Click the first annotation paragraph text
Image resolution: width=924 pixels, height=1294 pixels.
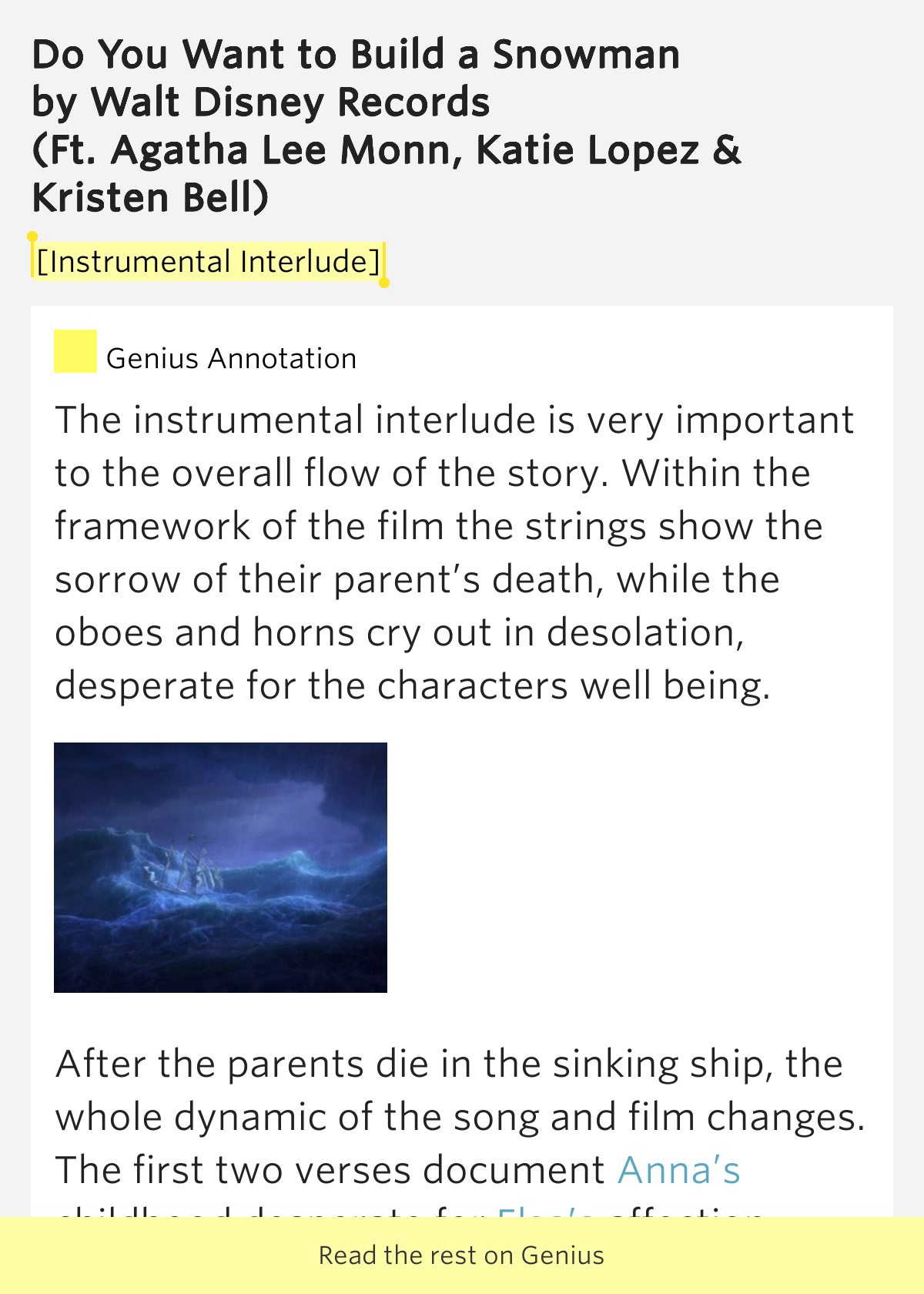click(x=454, y=553)
